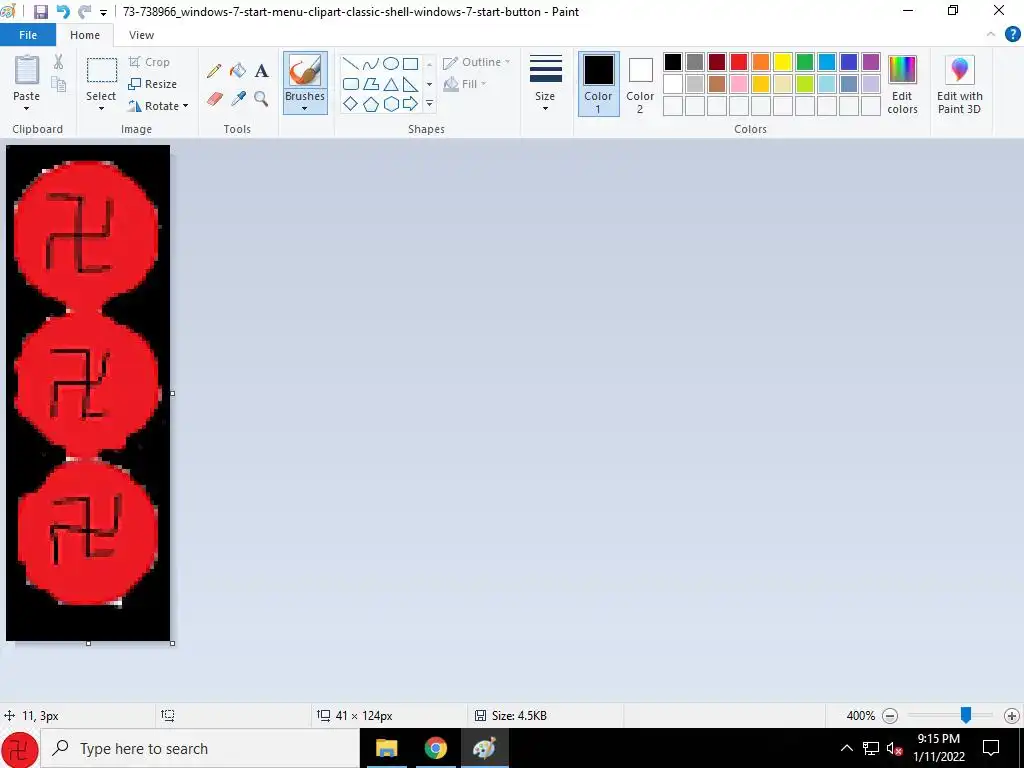1024x768 pixels.
Task: Select the Diamond shape
Action: [x=351, y=104]
